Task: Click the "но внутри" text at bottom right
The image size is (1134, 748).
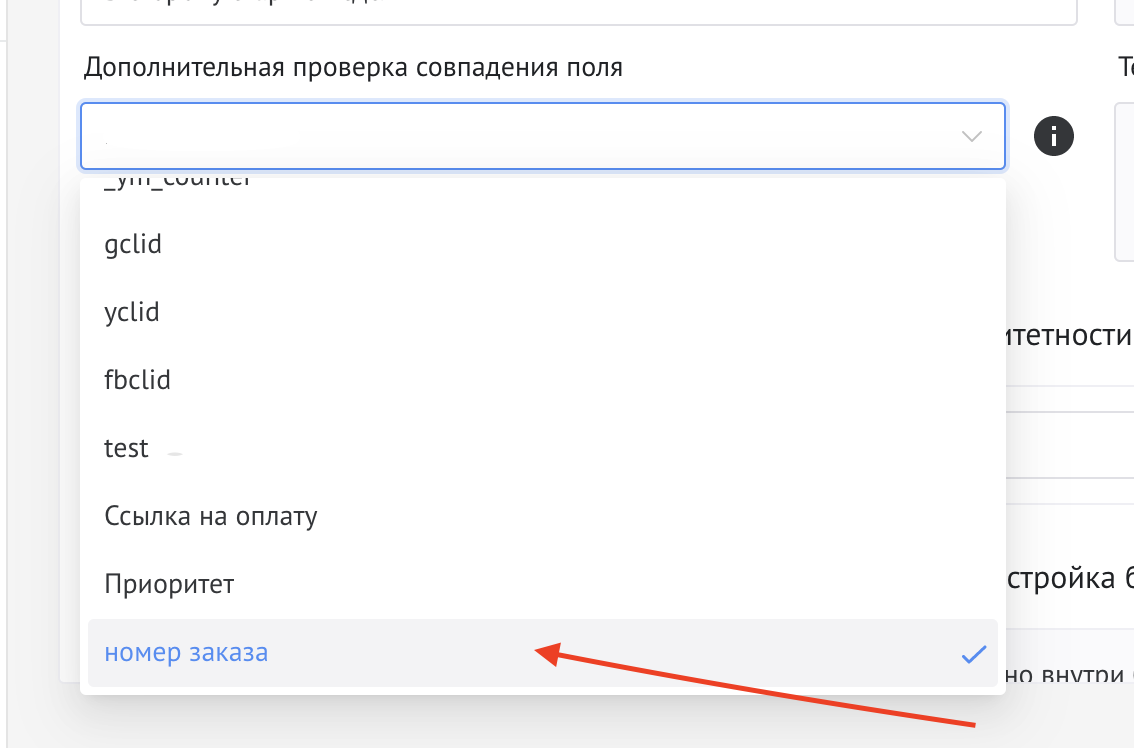Action: (1068, 675)
